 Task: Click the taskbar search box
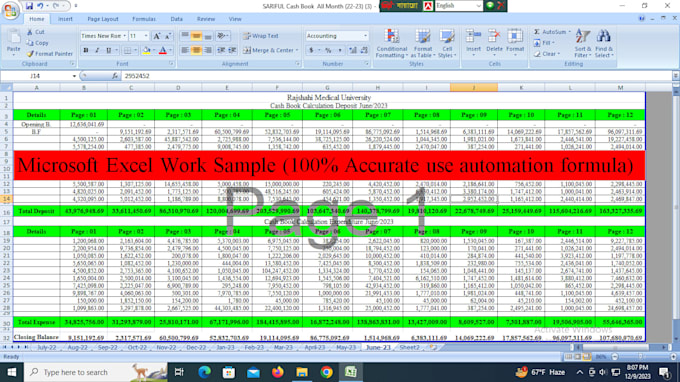click(96, 372)
